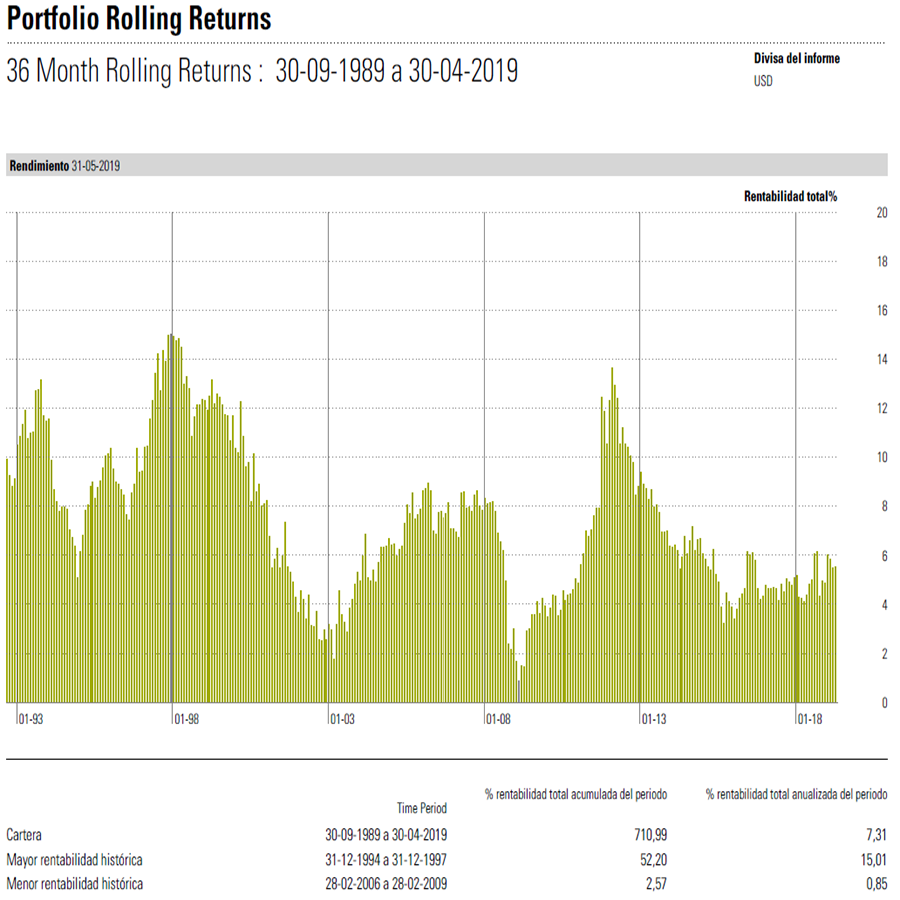Click the Rendimiento 31-05-2019 header bar

click(x=445, y=165)
